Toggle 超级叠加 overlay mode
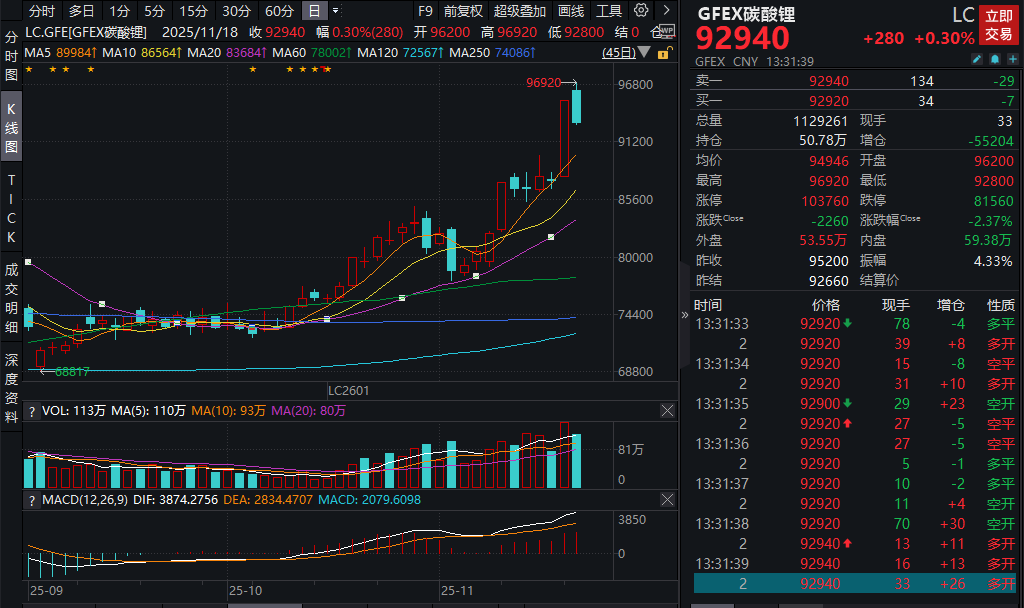Image resolution: width=1024 pixels, height=608 pixels. 520,11
